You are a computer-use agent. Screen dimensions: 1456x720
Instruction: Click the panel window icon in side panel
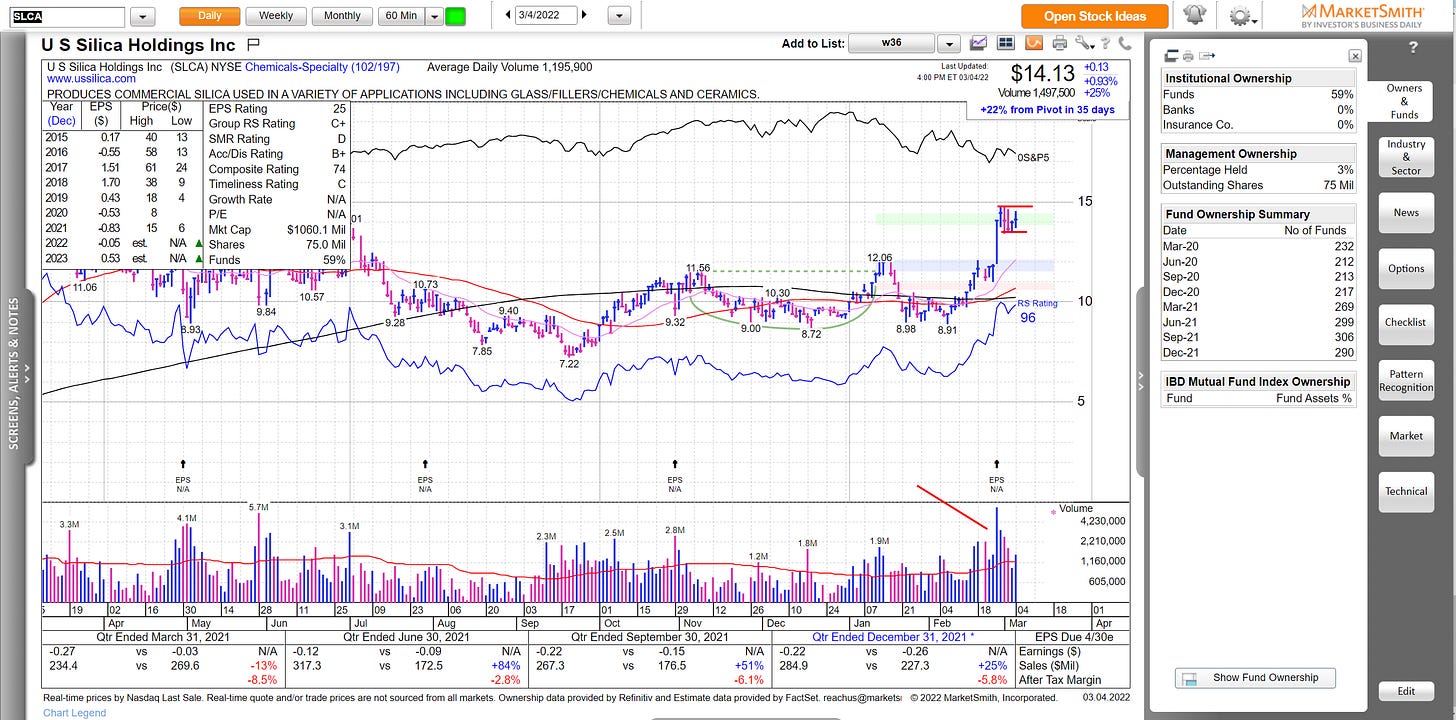point(1172,56)
